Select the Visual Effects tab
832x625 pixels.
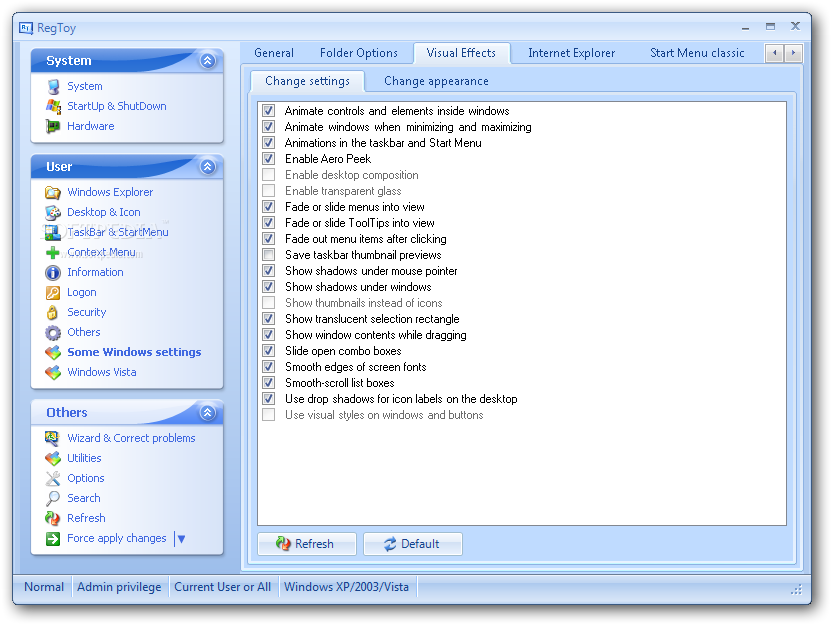click(x=461, y=53)
